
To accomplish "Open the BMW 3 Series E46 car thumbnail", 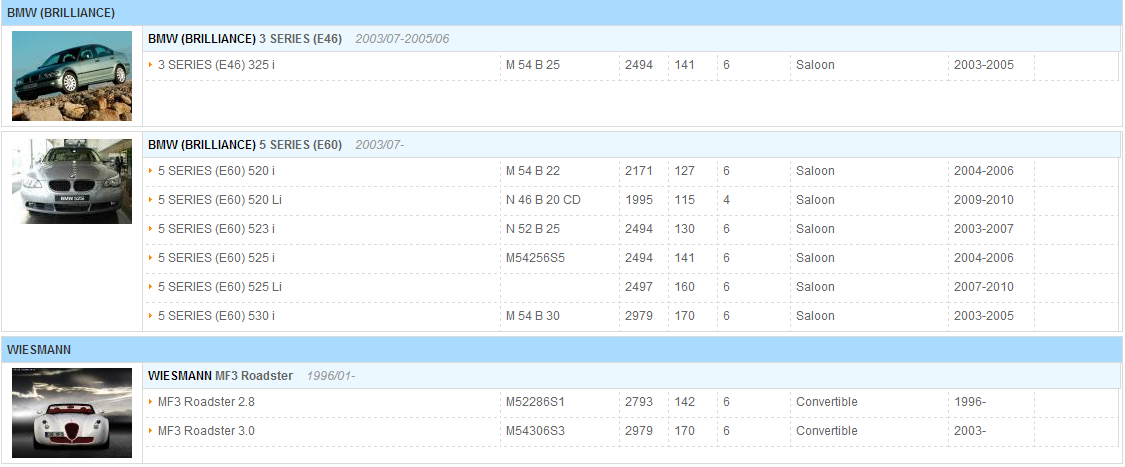I will pos(72,76).
